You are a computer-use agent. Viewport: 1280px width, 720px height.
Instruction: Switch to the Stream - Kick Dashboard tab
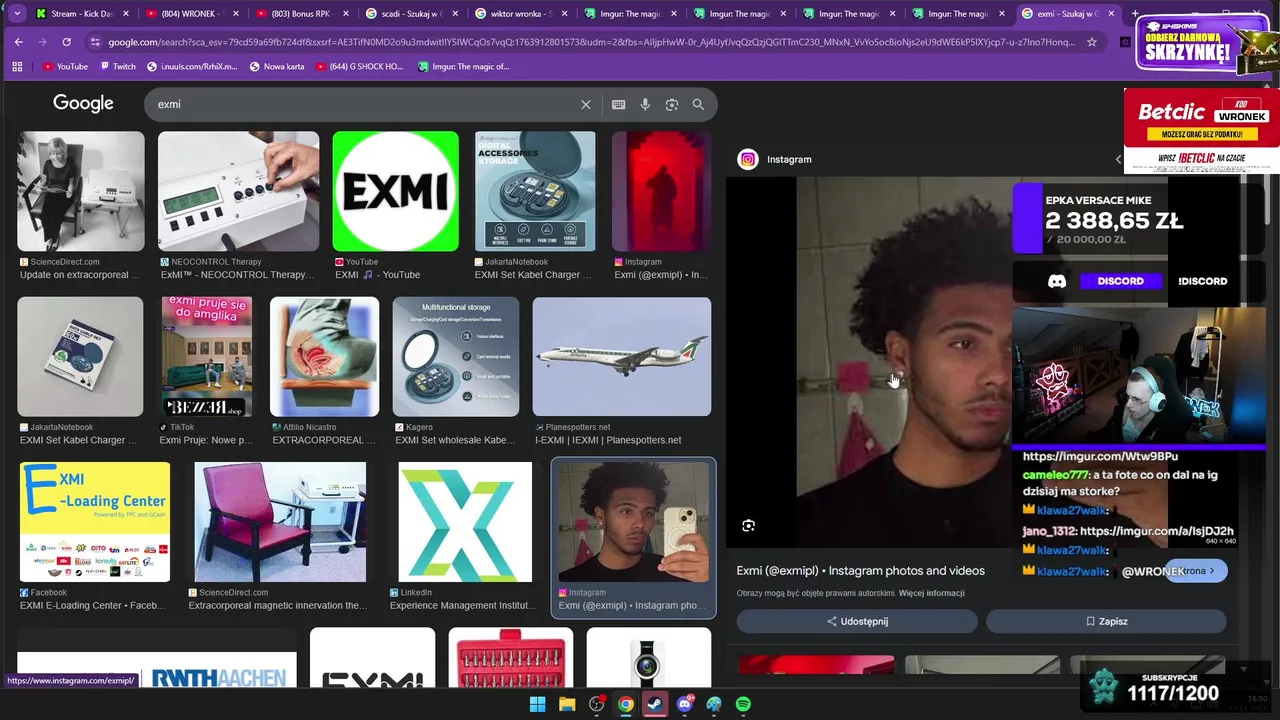[82, 14]
